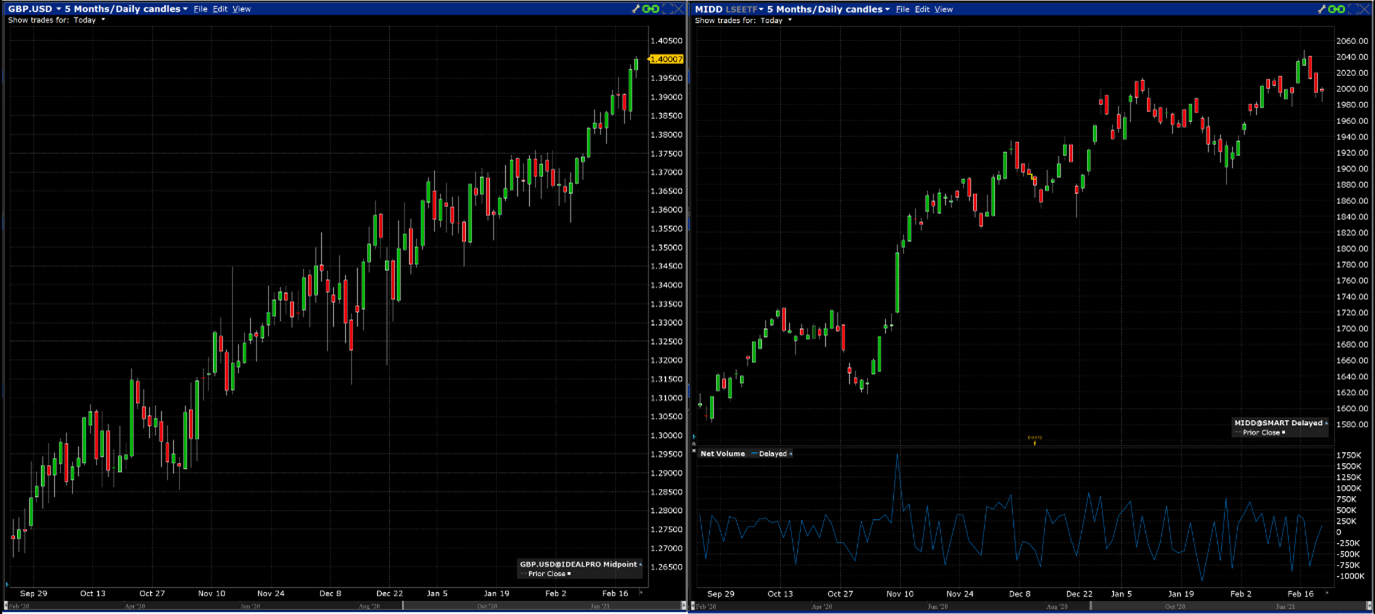Expand the GBP.USD symbol dropdown
The height and width of the screenshot is (614, 1375).
[x=32, y=9]
